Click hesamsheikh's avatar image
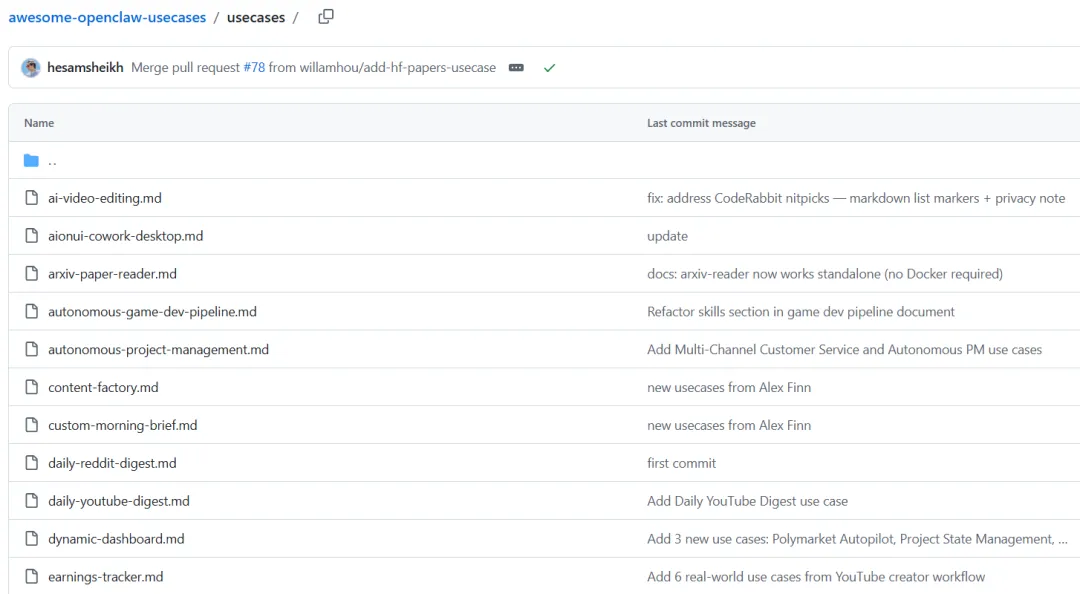The image size is (1080, 594). 31,68
